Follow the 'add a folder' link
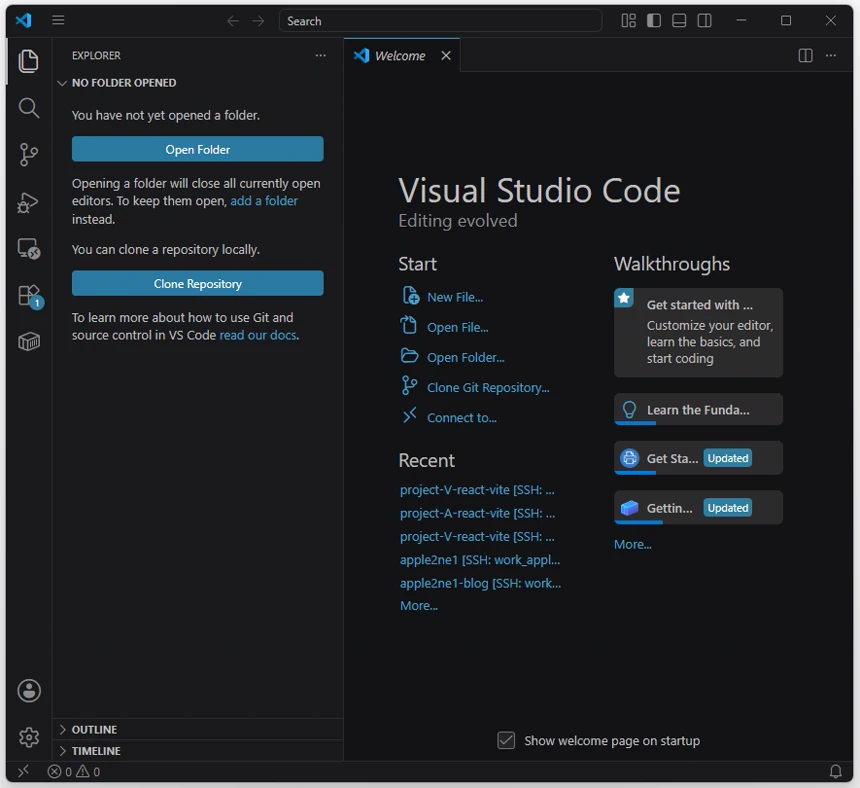Viewport: 860px width, 788px height. point(264,201)
